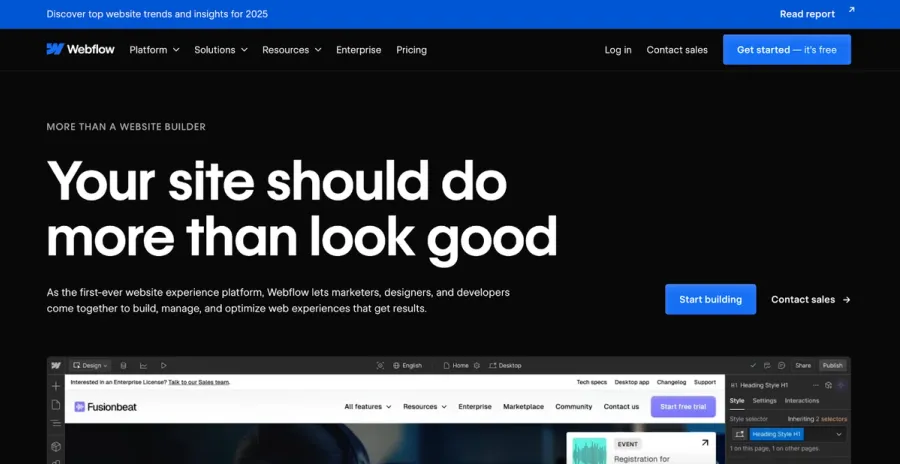Click the checkmark status icon in the Designer toolbar
The width and height of the screenshot is (900, 464).
click(753, 365)
